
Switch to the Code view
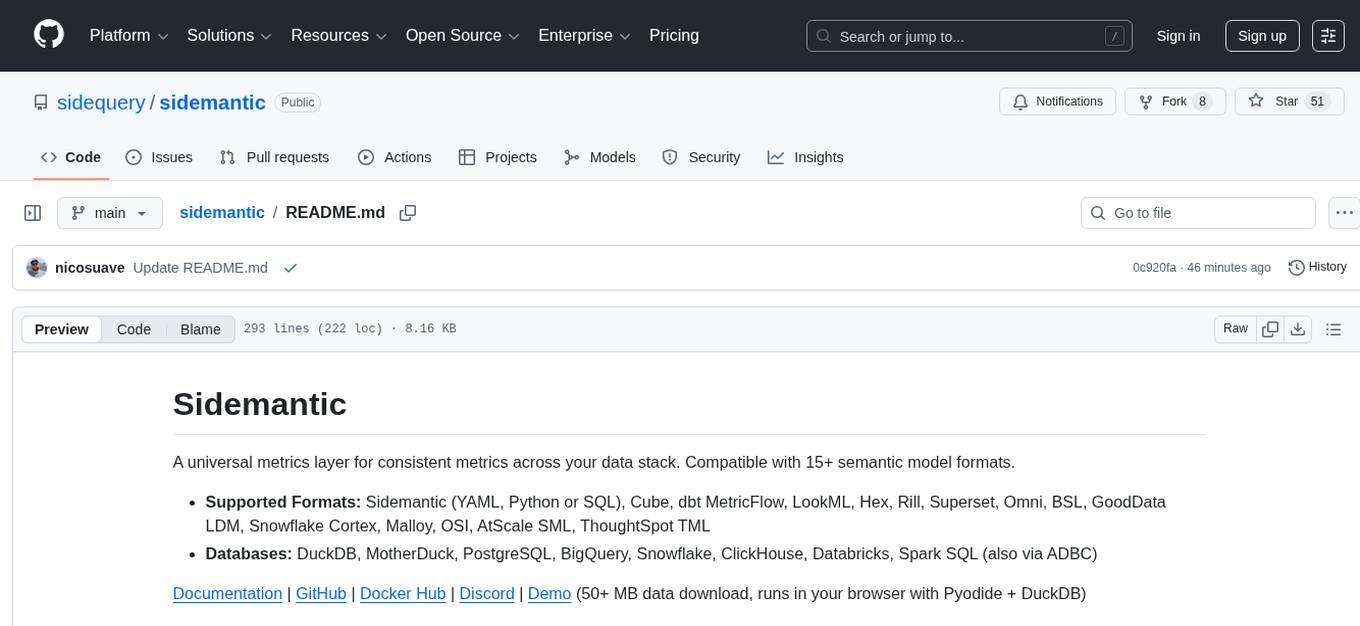[134, 329]
